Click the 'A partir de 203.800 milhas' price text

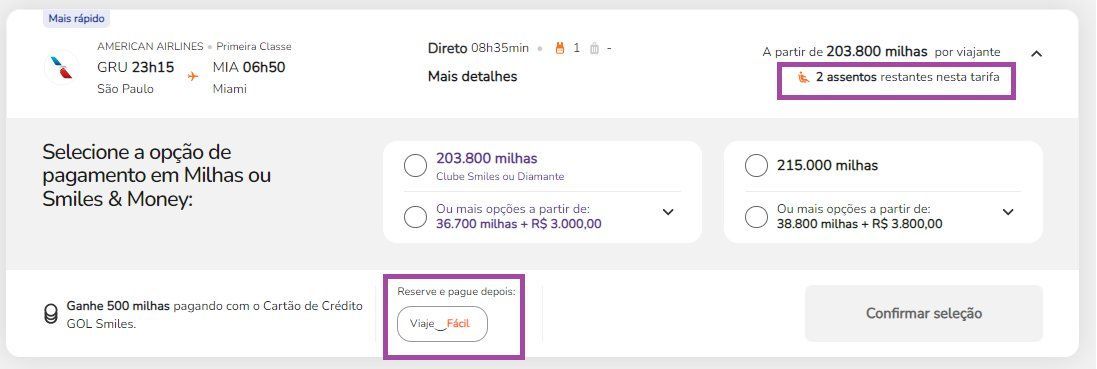(x=844, y=52)
